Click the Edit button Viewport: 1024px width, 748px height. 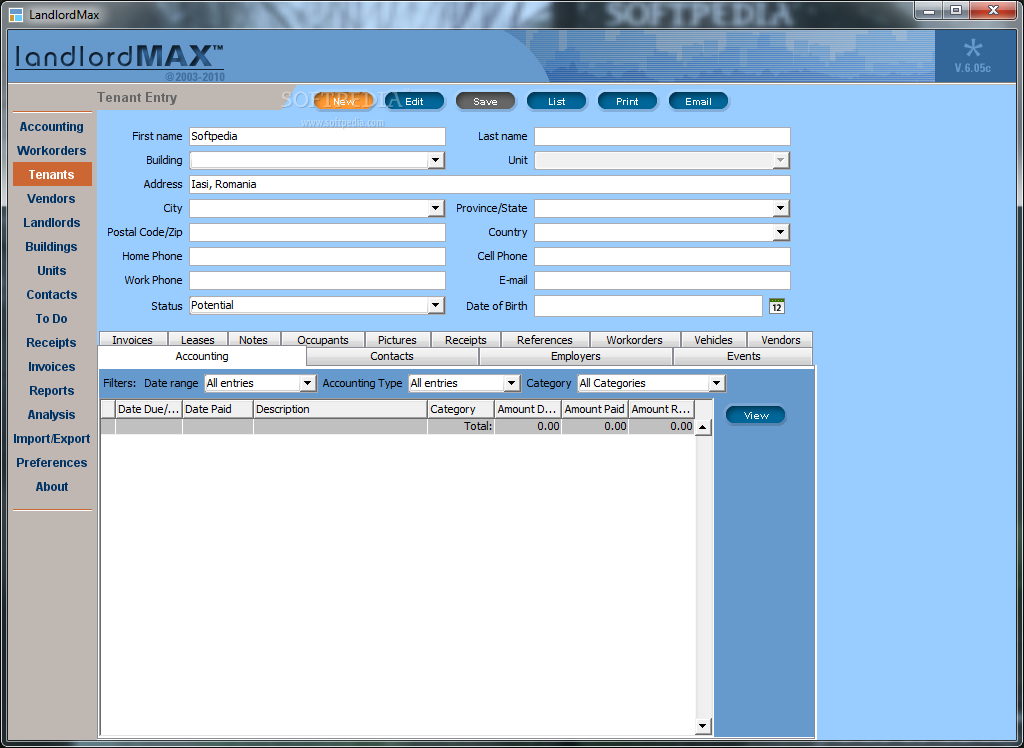pyautogui.click(x=414, y=101)
